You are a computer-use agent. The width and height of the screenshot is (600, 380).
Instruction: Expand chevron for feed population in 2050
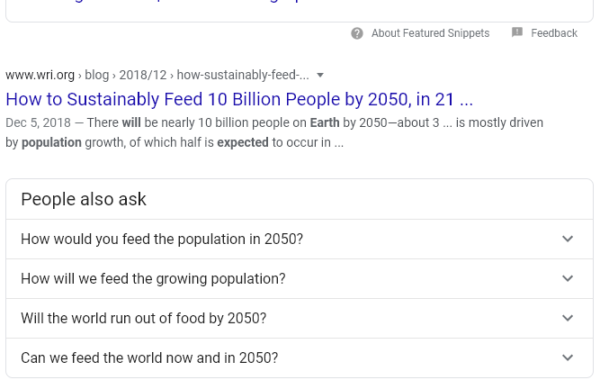[567, 239]
